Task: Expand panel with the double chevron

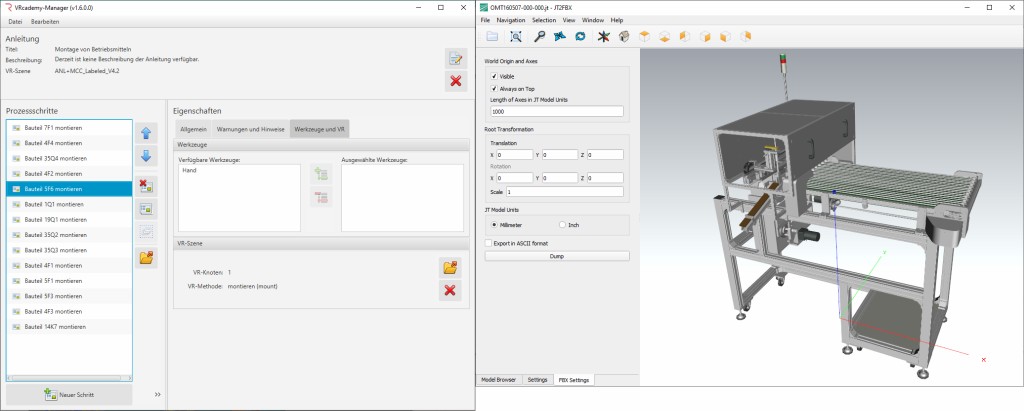Action: point(157,395)
